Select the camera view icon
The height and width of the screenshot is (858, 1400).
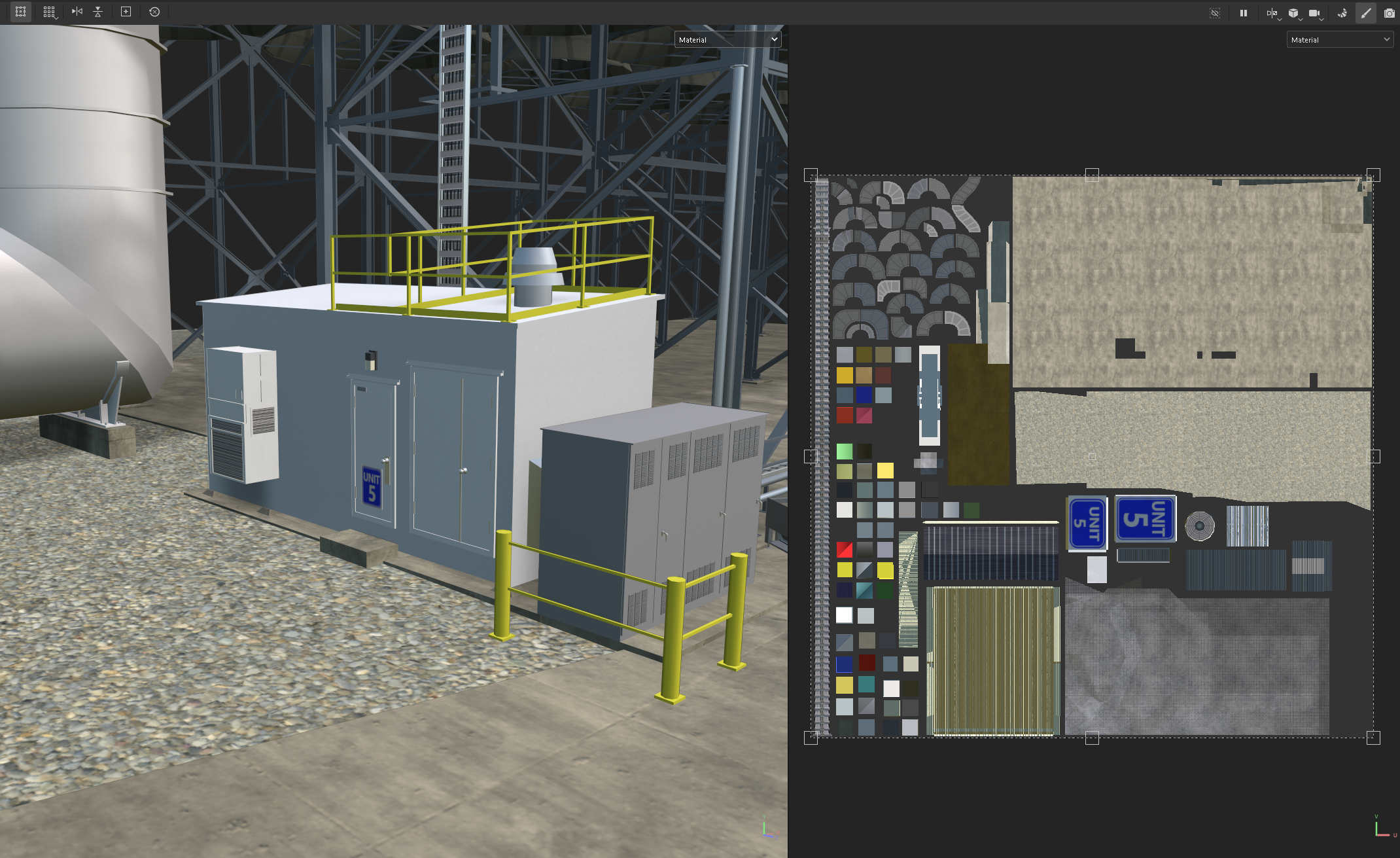click(x=1315, y=11)
